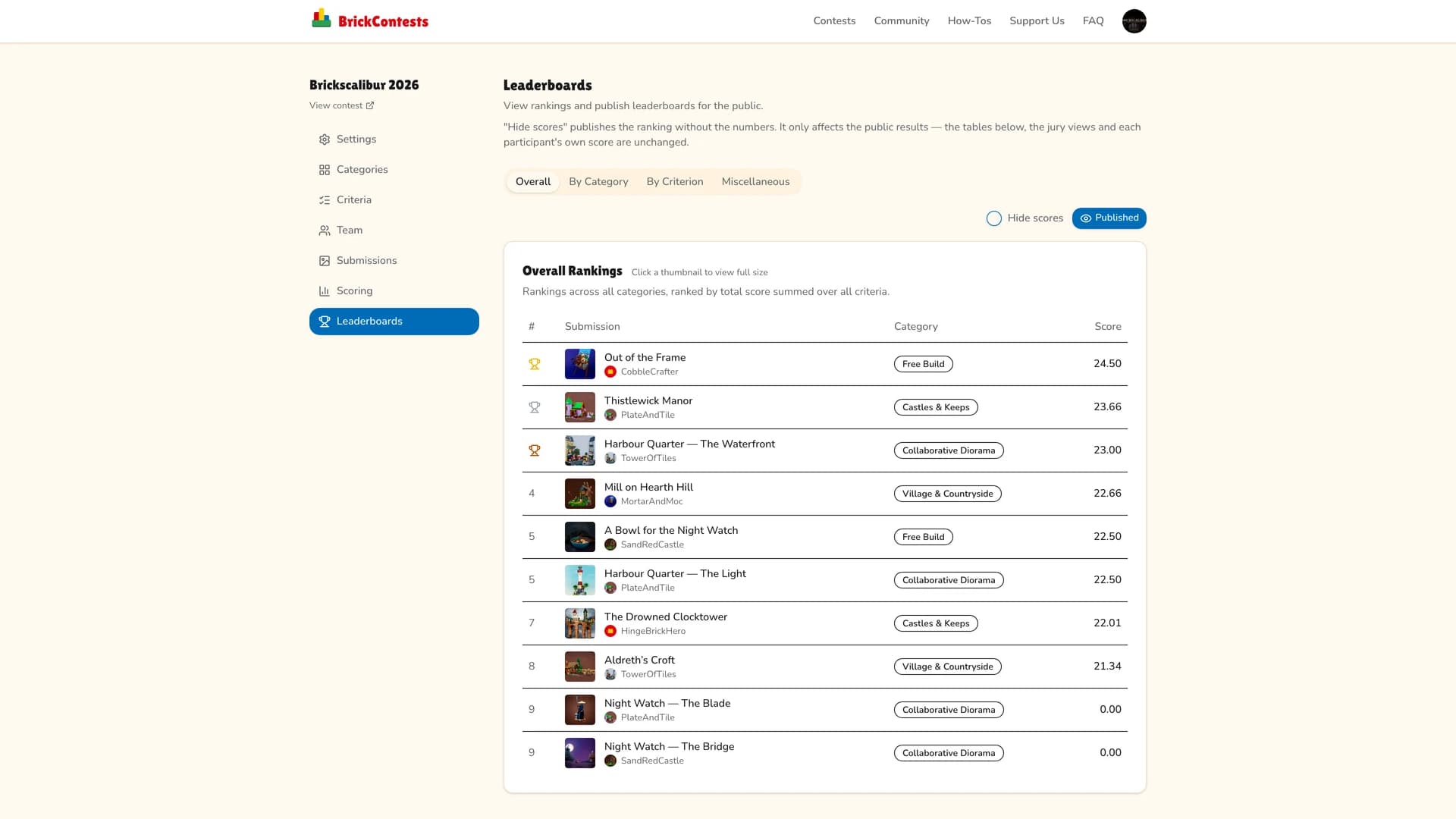Open the Contests menu
The height and width of the screenshot is (819, 1456).
[834, 21]
